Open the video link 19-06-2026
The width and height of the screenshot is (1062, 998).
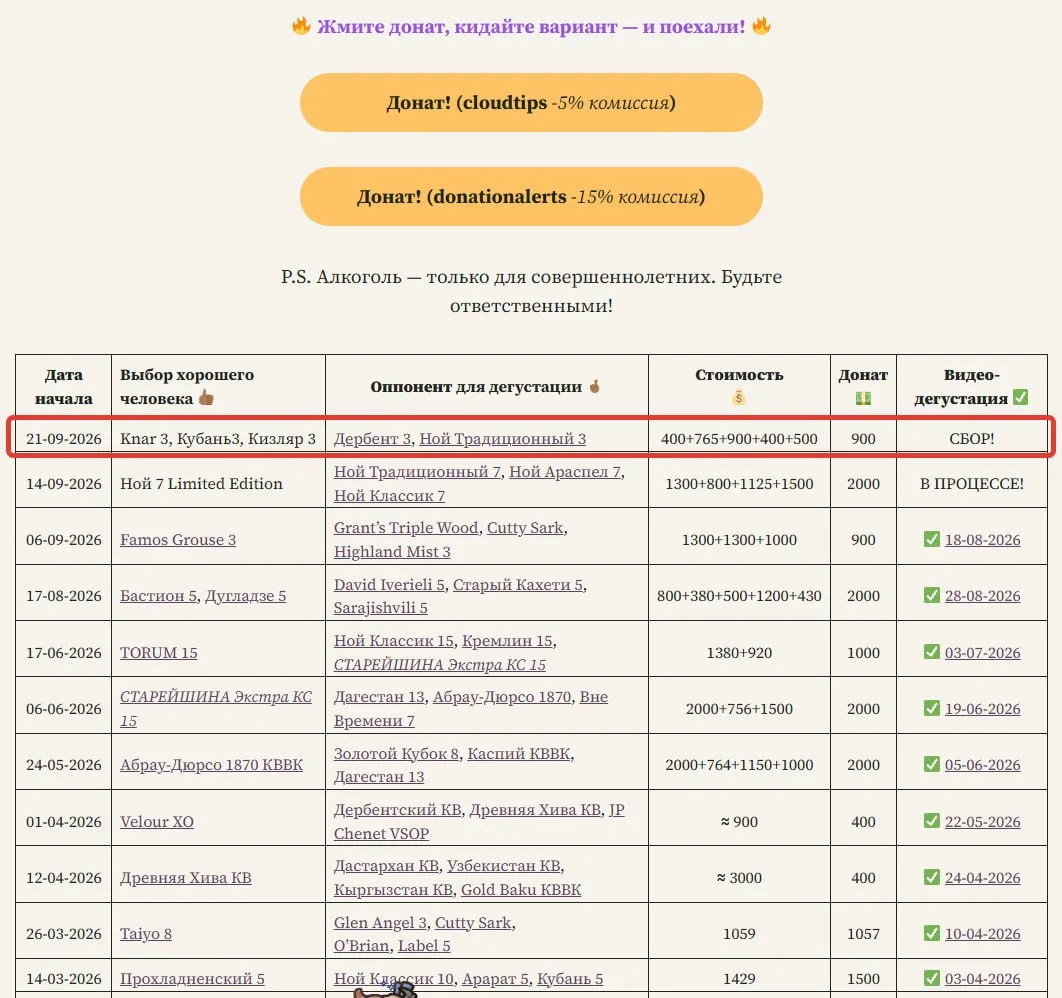click(x=982, y=709)
